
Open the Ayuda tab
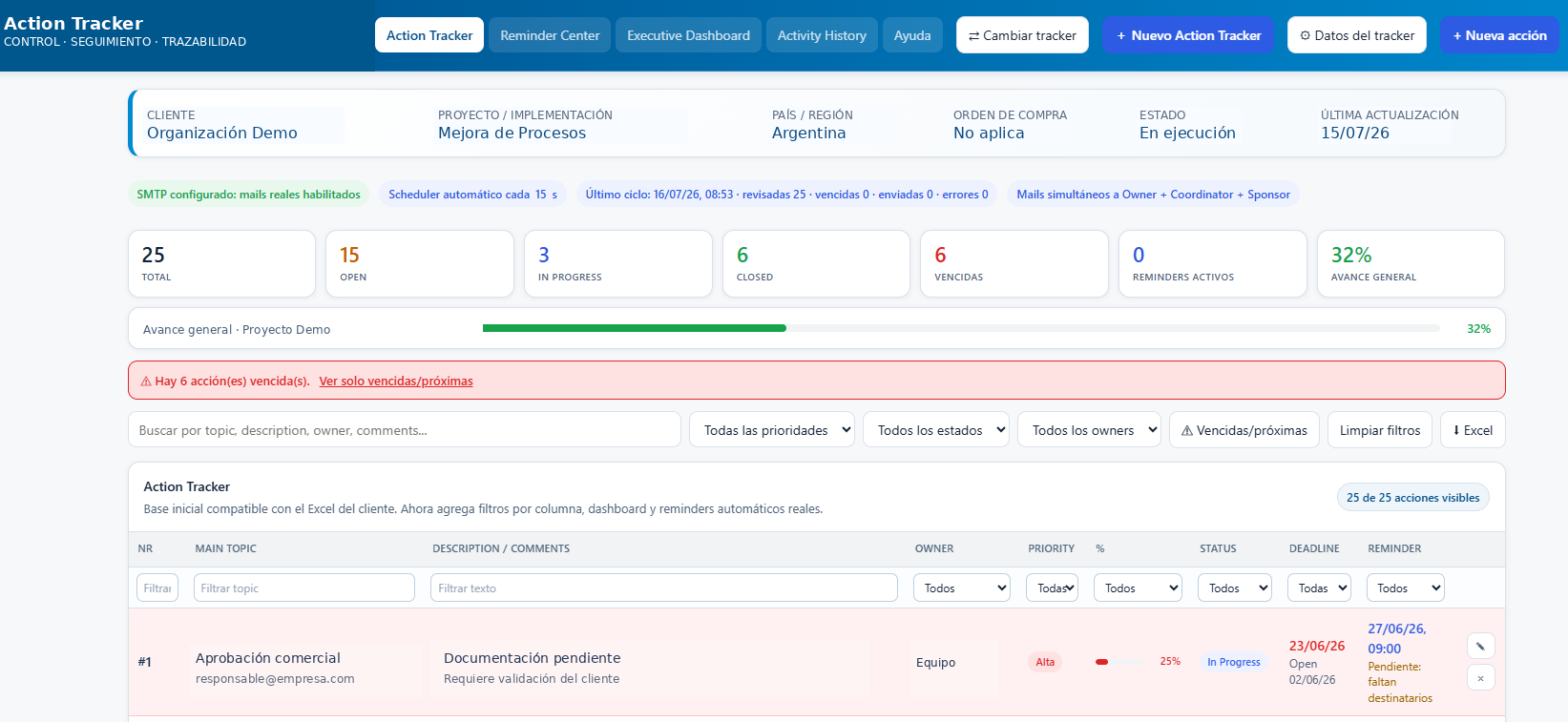tap(912, 35)
